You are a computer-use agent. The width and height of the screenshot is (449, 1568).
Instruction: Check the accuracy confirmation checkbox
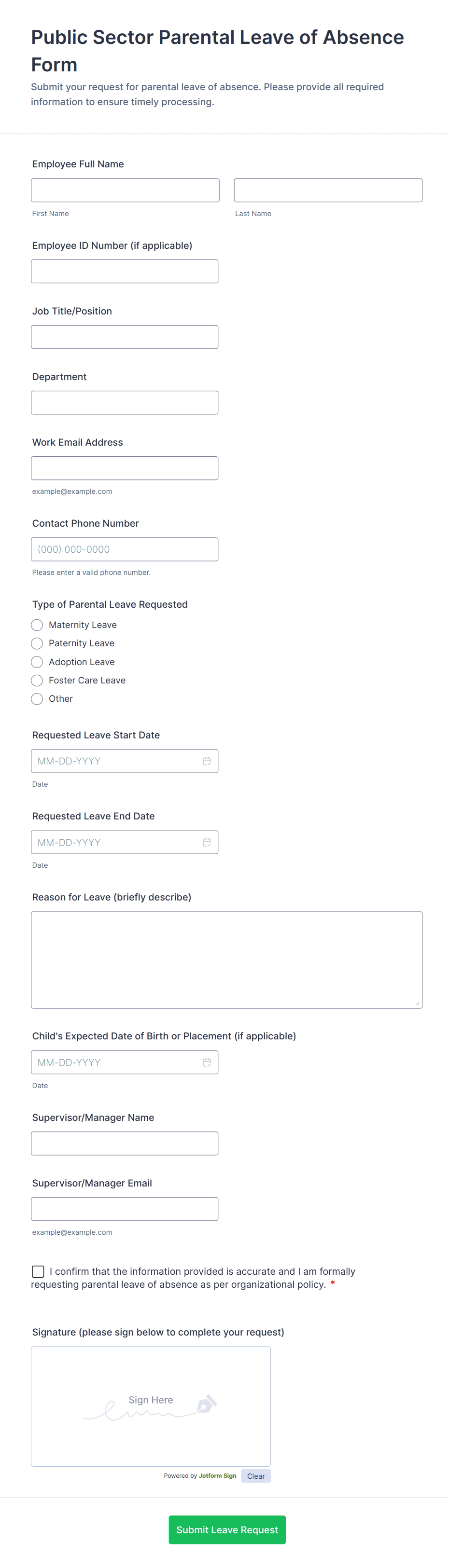[38, 1271]
